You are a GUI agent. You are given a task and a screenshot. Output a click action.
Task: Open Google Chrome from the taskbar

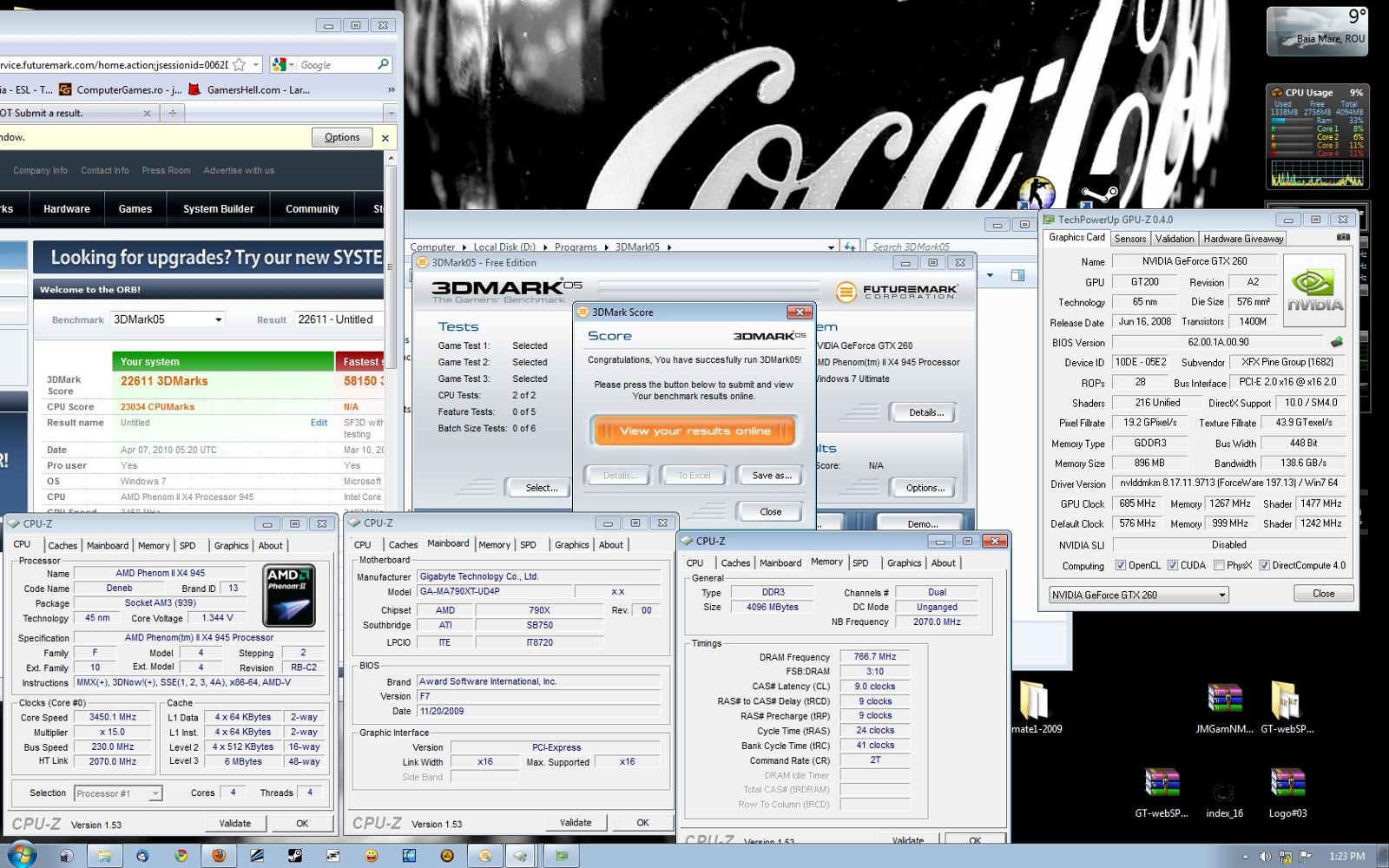tap(181, 855)
